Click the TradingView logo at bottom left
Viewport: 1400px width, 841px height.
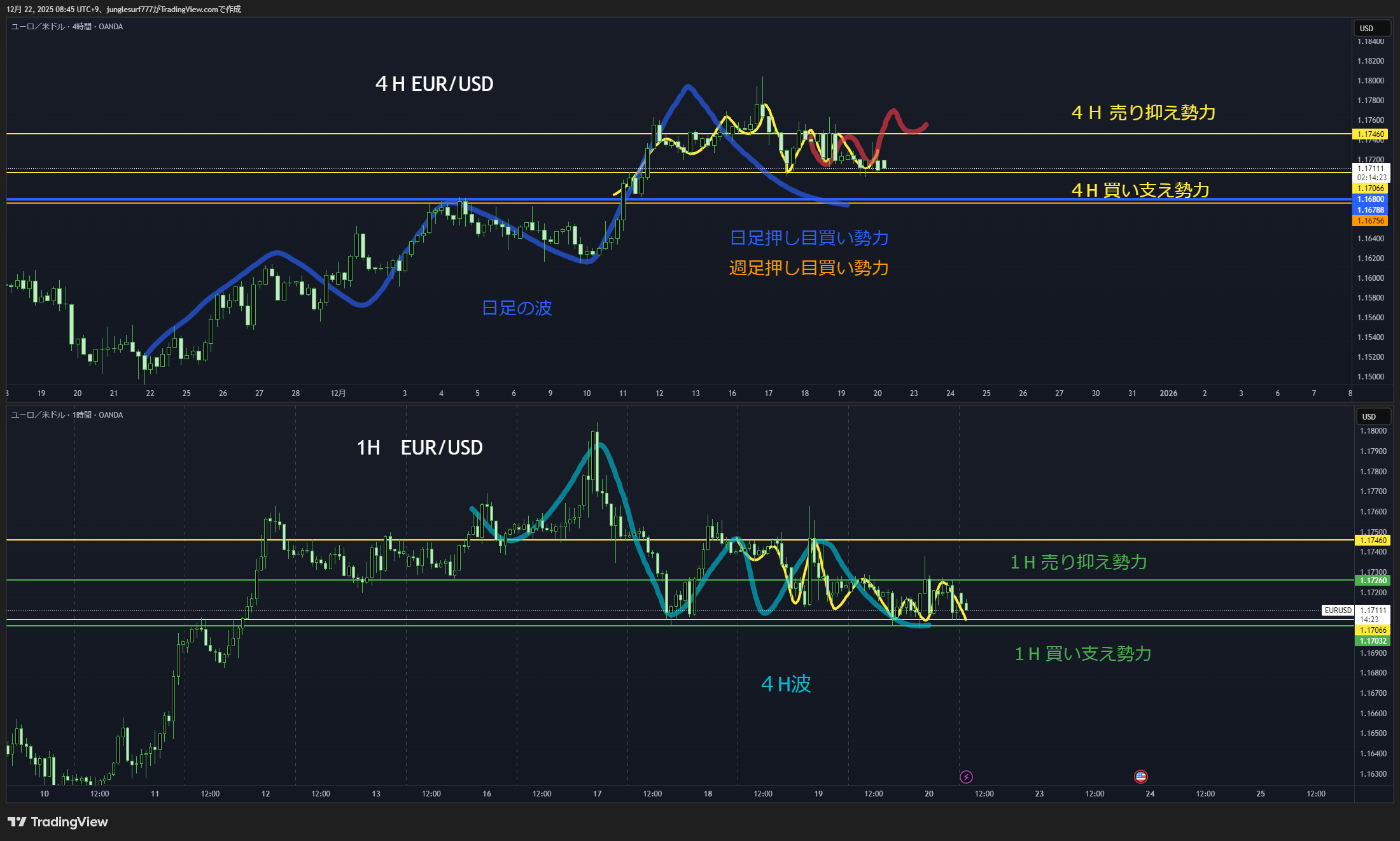(58, 822)
